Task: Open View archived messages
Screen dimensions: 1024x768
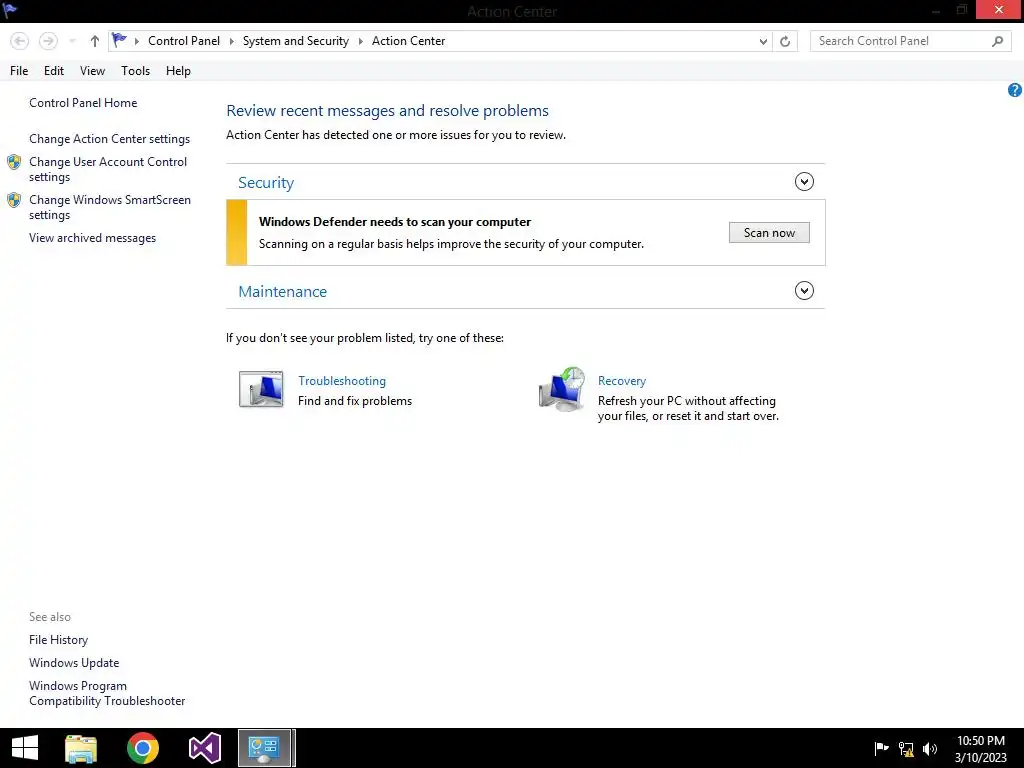Action: [92, 238]
